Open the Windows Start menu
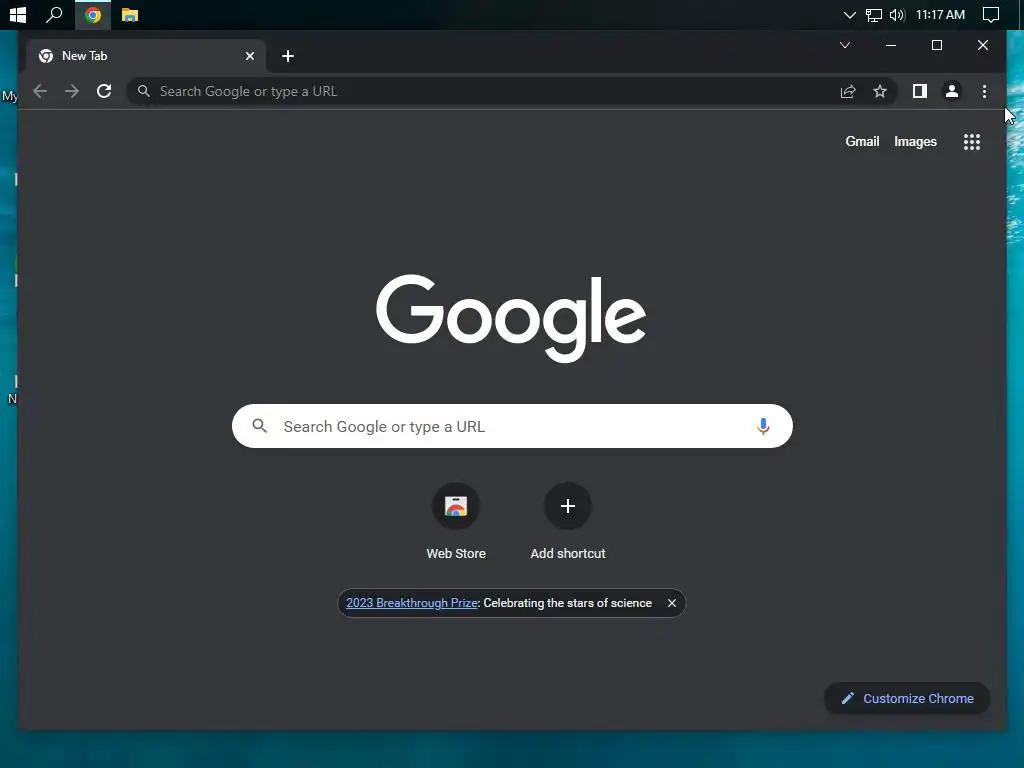 tap(18, 15)
